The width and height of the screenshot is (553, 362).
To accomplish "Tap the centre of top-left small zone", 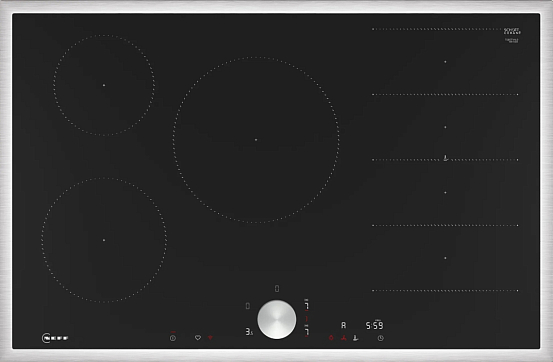I will click(104, 85).
